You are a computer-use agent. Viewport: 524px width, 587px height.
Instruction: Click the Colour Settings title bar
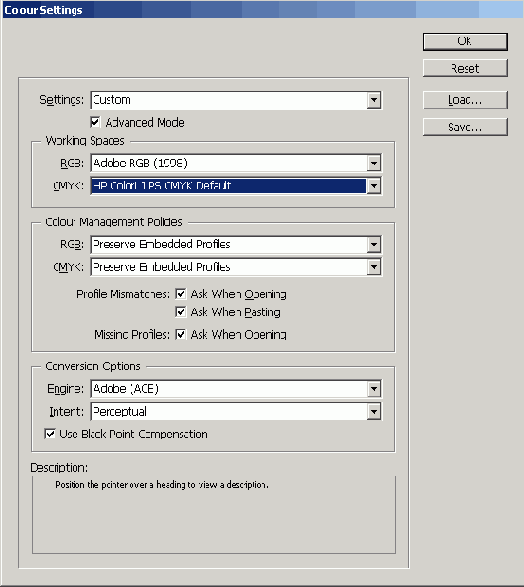point(262,10)
